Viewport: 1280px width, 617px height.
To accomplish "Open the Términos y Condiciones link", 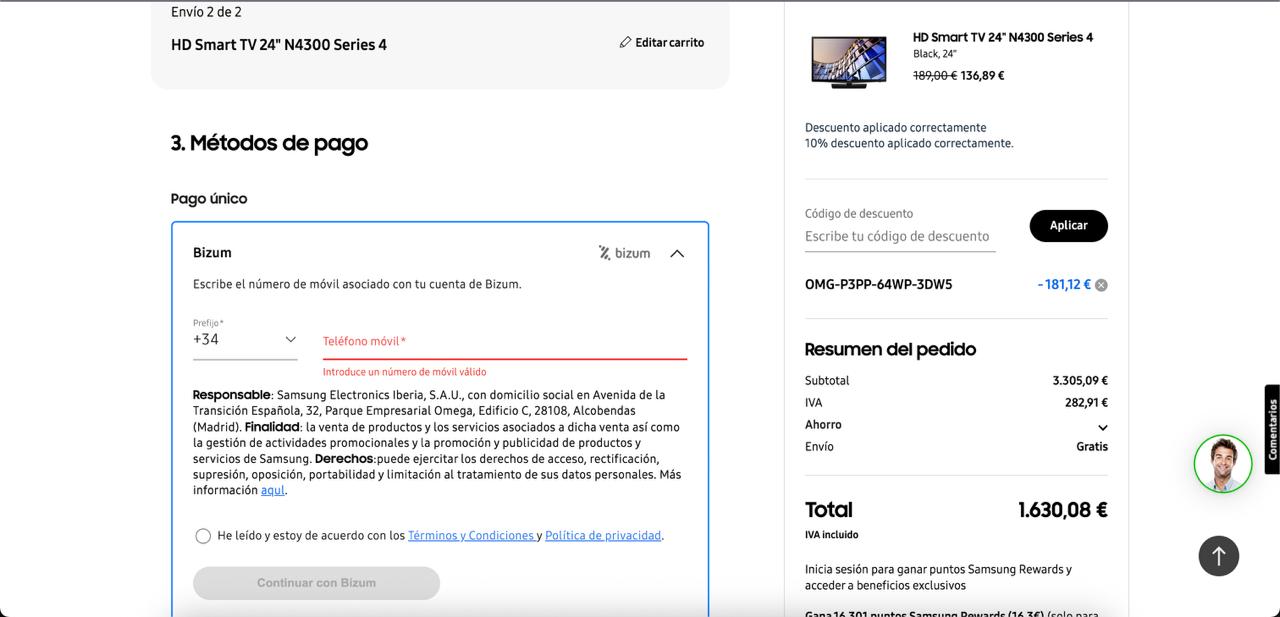I will click(471, 536).
